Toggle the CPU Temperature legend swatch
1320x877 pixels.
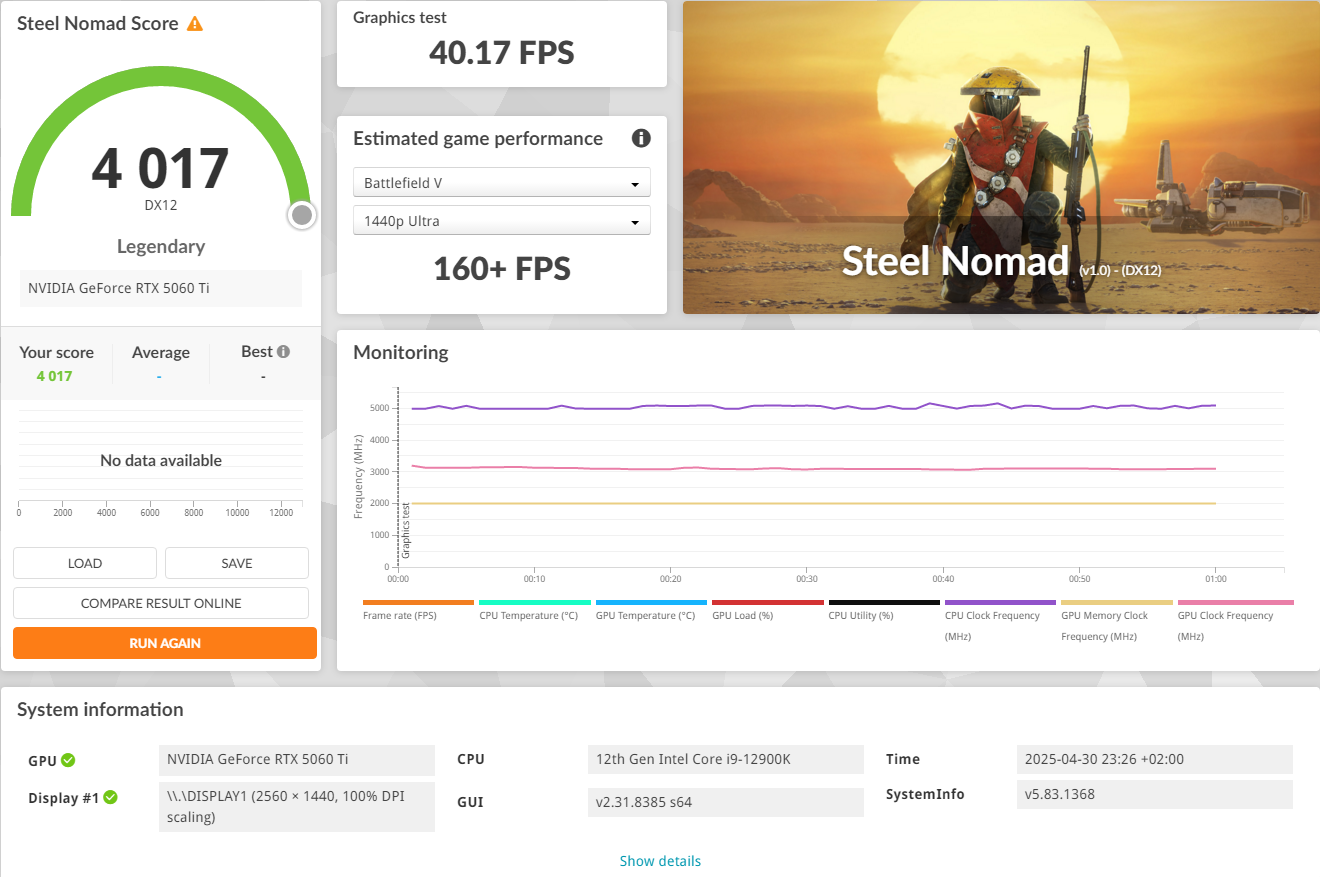[535, 602]
